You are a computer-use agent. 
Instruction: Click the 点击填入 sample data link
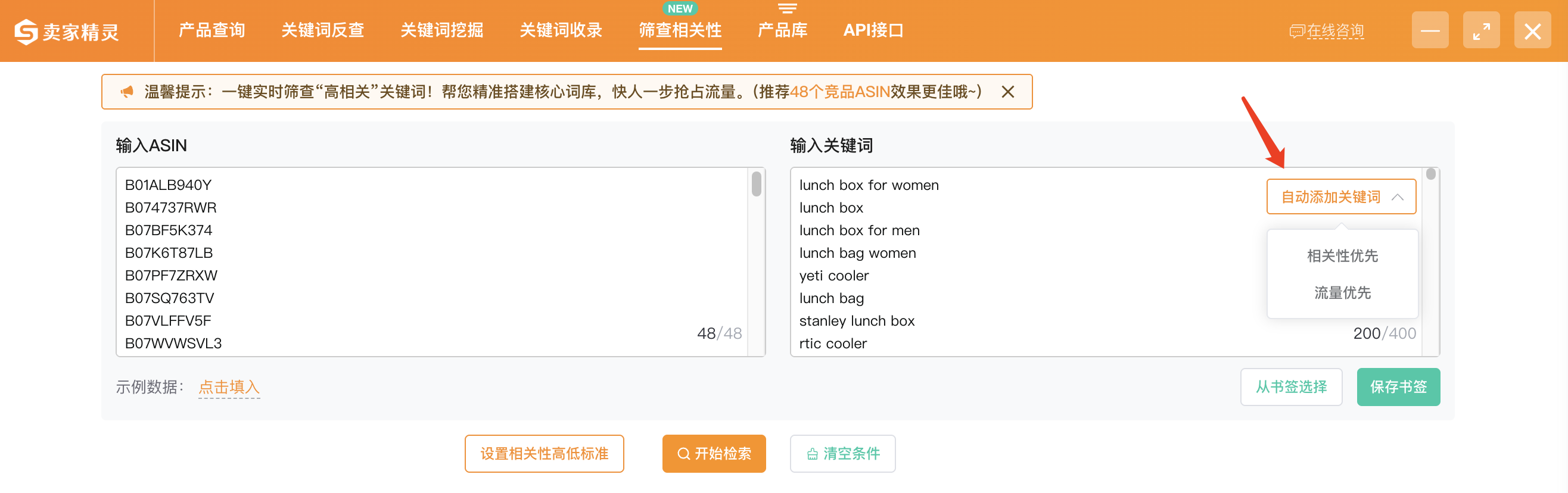point(229,387)
